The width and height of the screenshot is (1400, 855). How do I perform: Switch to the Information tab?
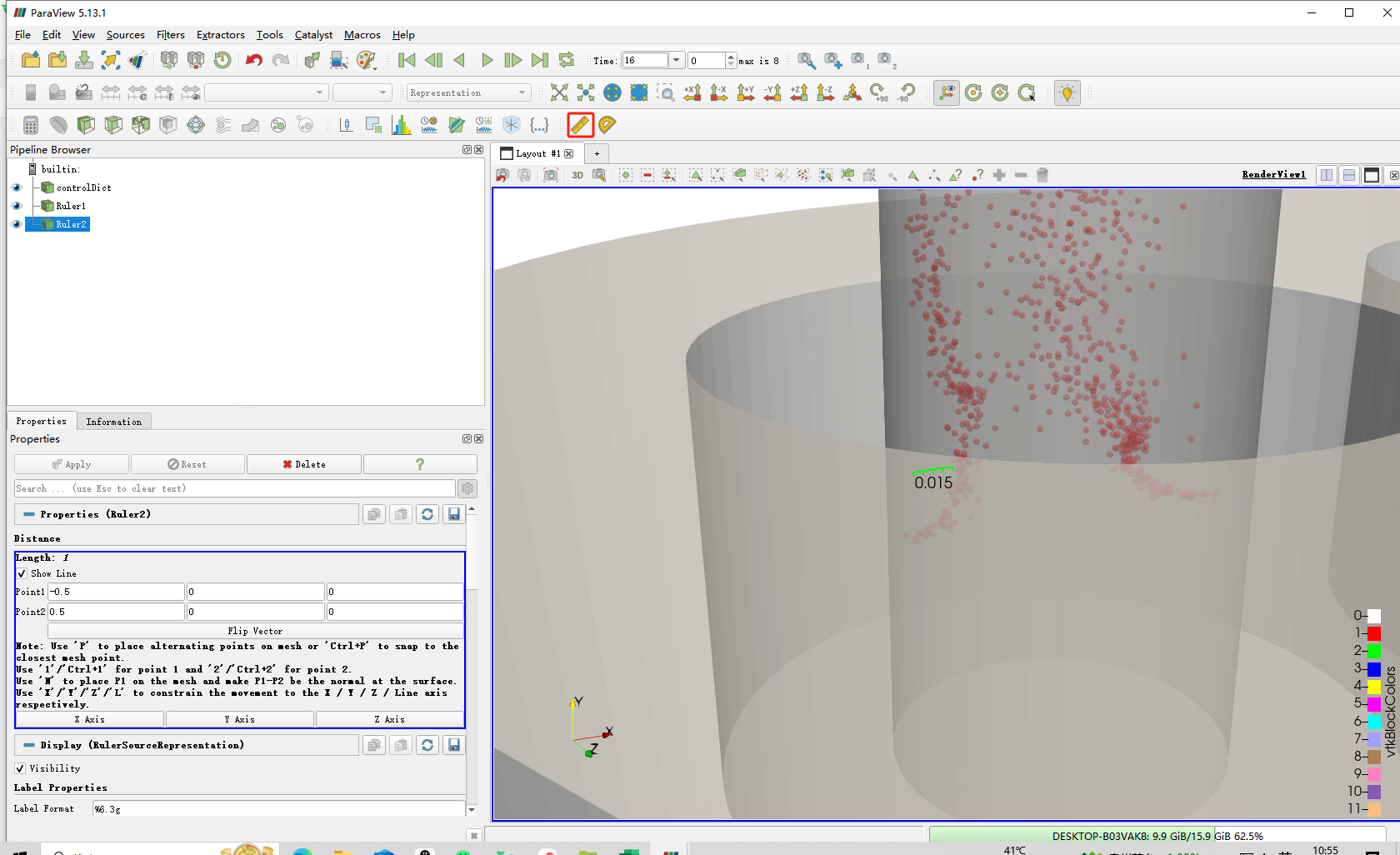pos(113,422)
